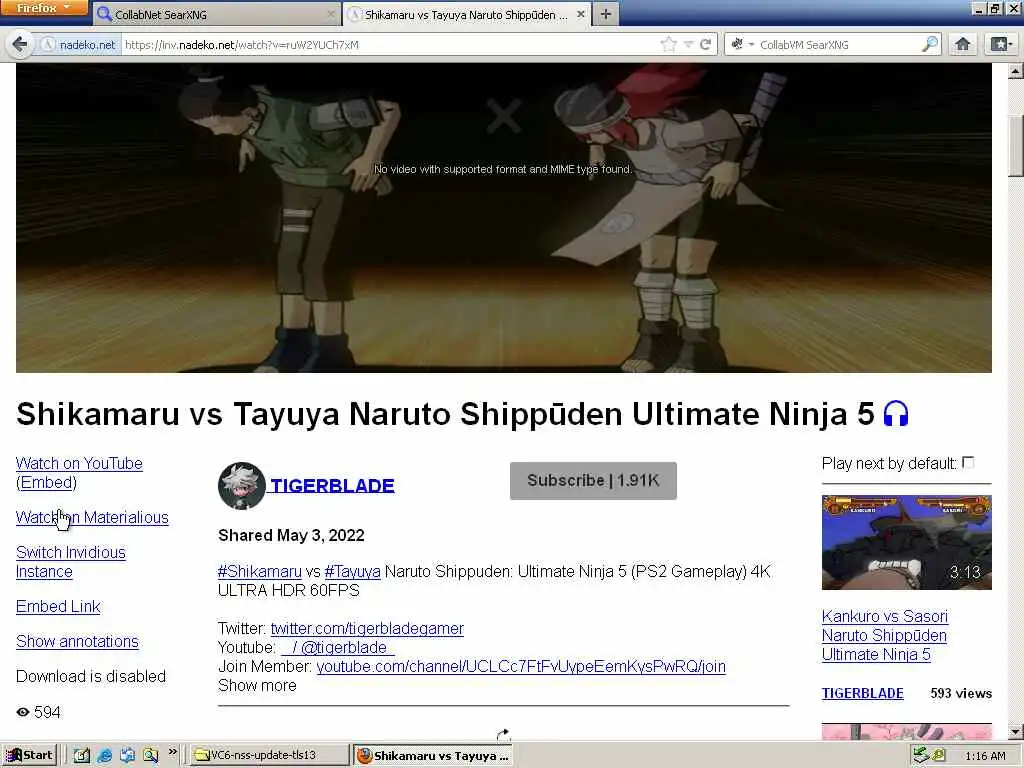Open the Windows Start button
The width and height of the screenshot is (1024, 768).
click(x=29, y=755)
